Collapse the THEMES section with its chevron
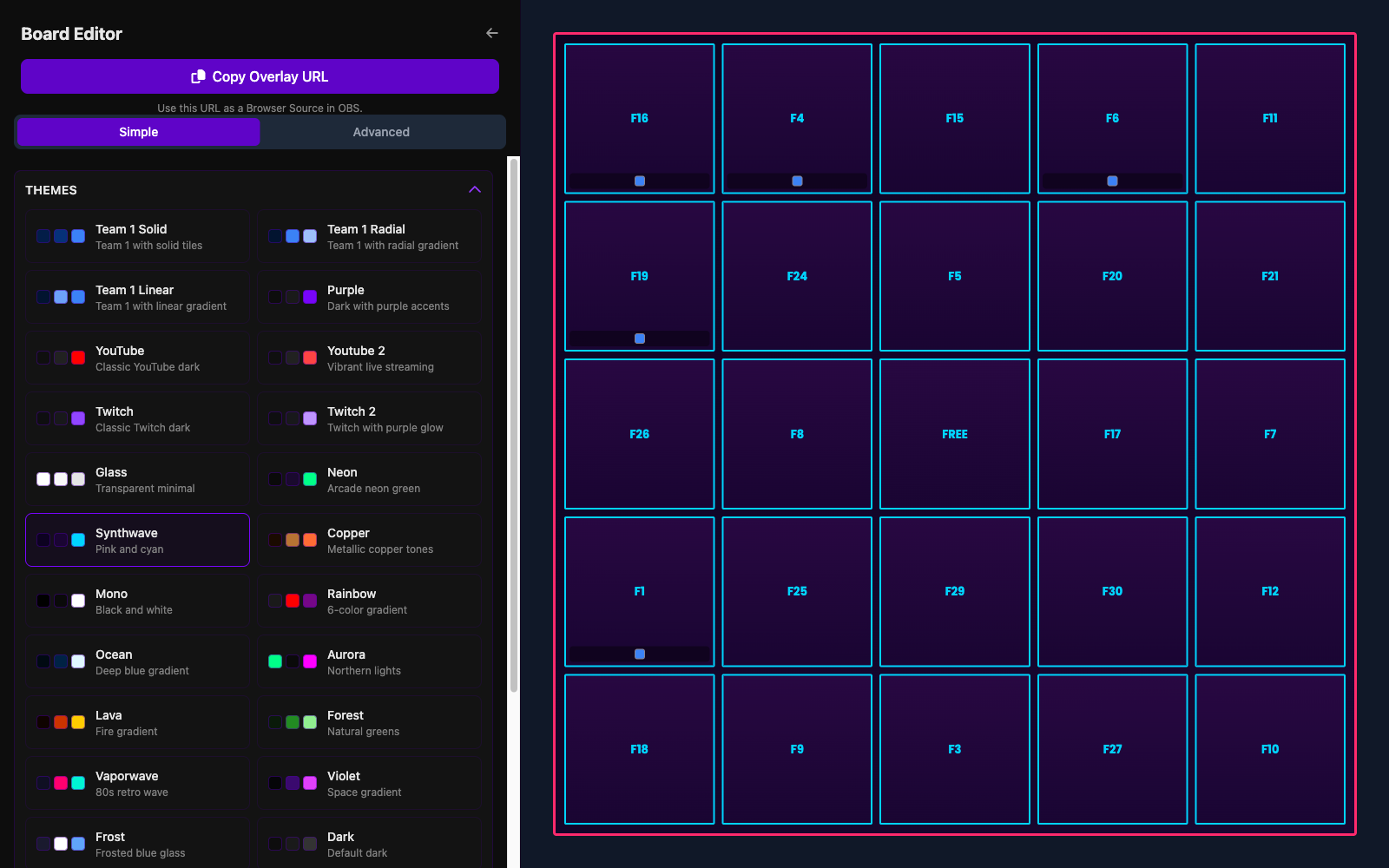1389x868 pixels. click(474, 189)
